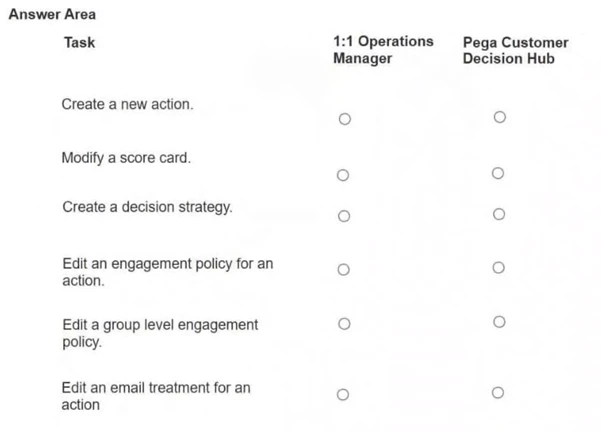Viewport: 601px width, 432px height.
Task: Click the 'Create a new action.' task text
Action: tap(127, 104)
